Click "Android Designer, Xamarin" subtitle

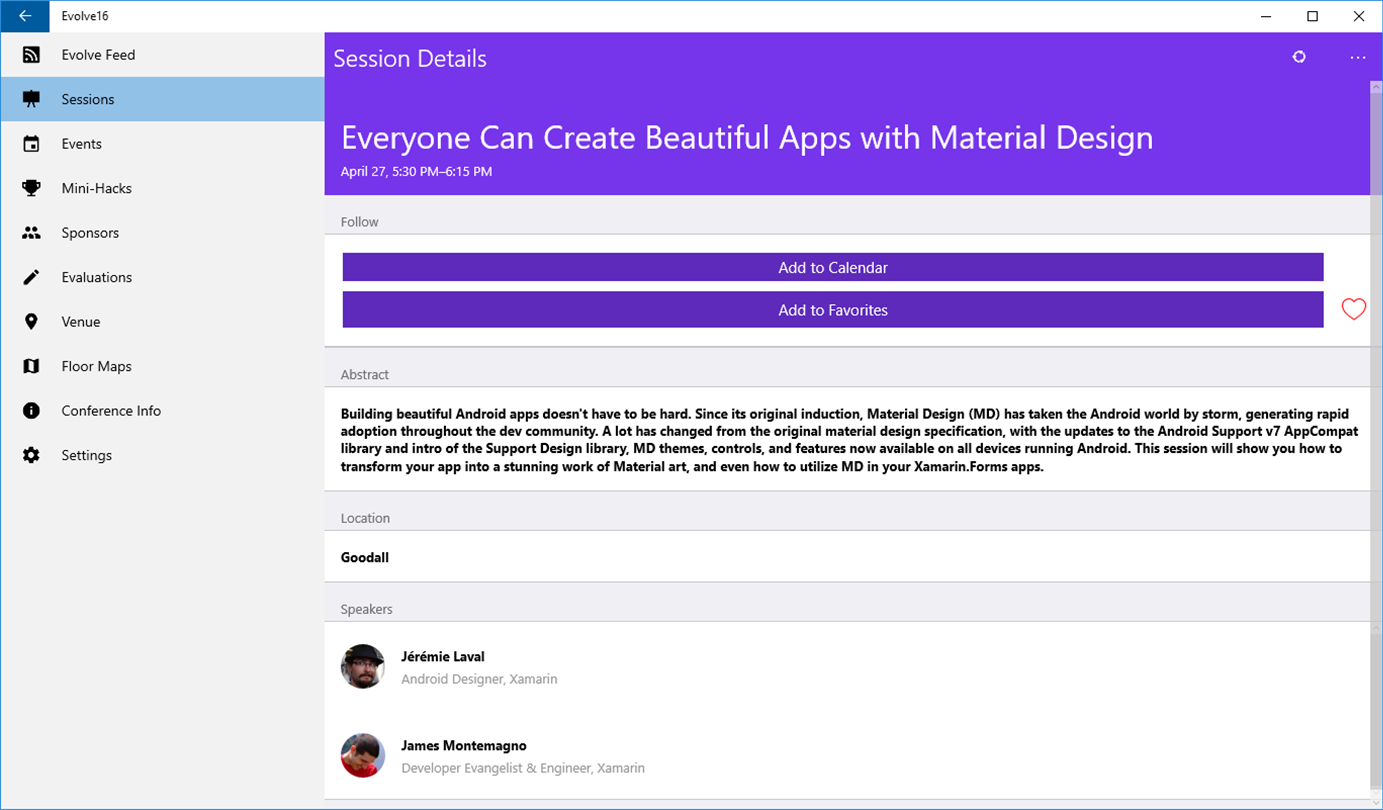click(x=479, y=679)
